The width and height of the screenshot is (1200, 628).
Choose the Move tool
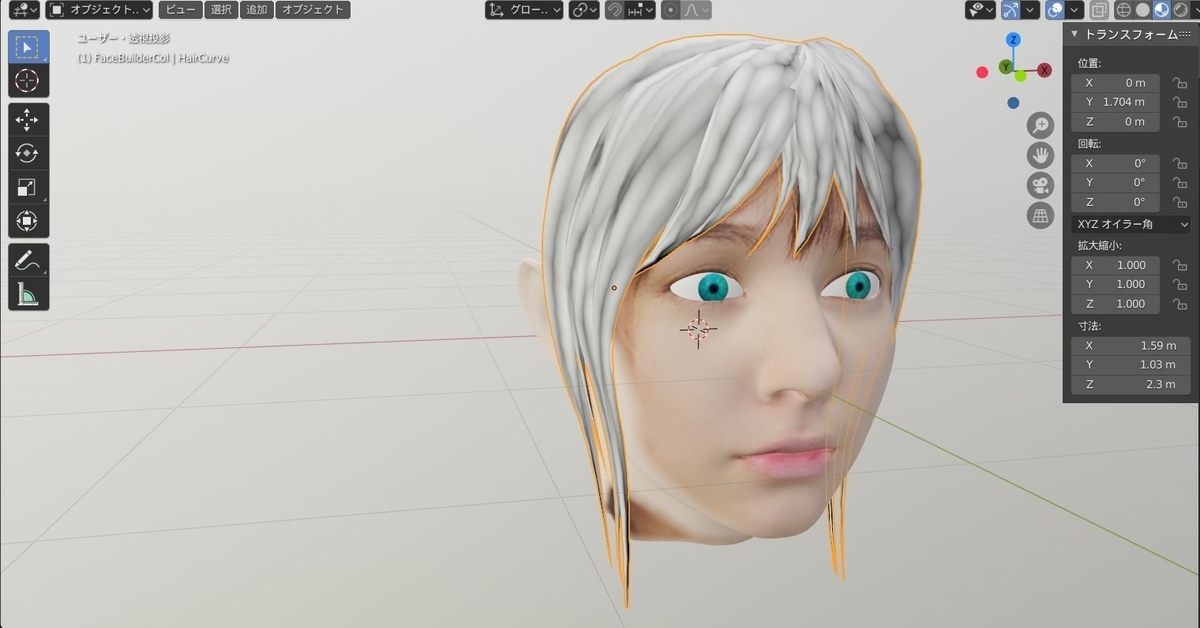(28, 119)
